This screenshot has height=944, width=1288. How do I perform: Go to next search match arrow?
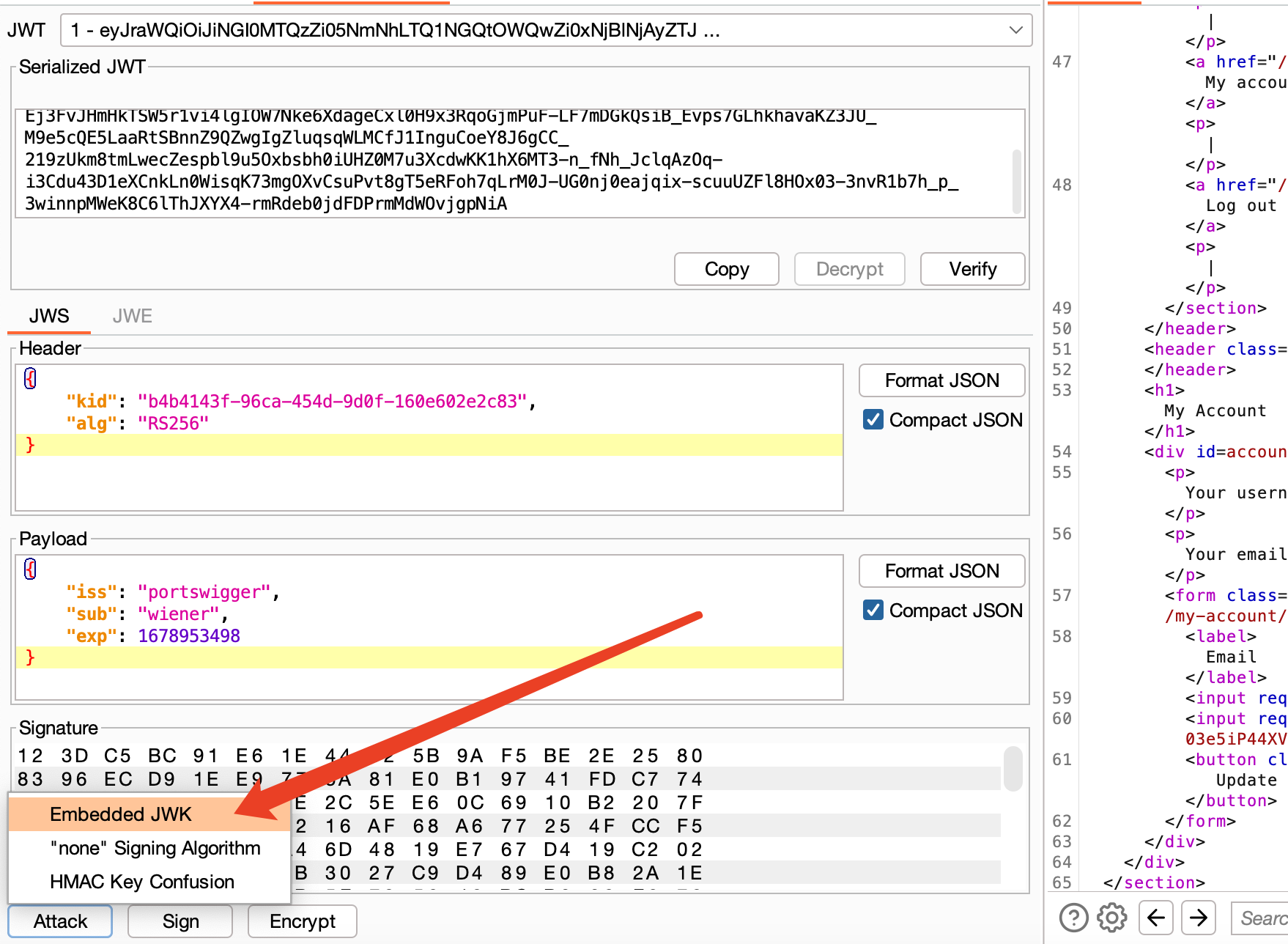pyautogui.click(x=1199, y=918)
